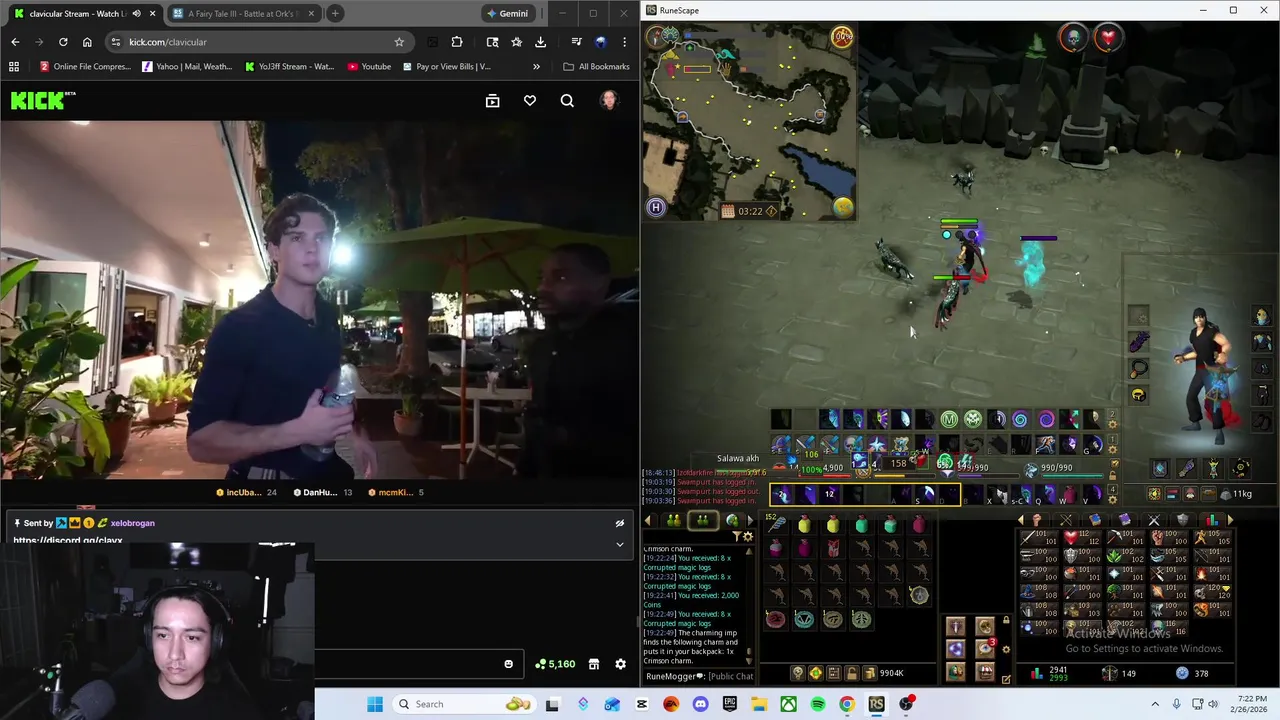Open Spotify from the taskbar
The width and height of the screenshot is (1280, 720).
point(818,704)
